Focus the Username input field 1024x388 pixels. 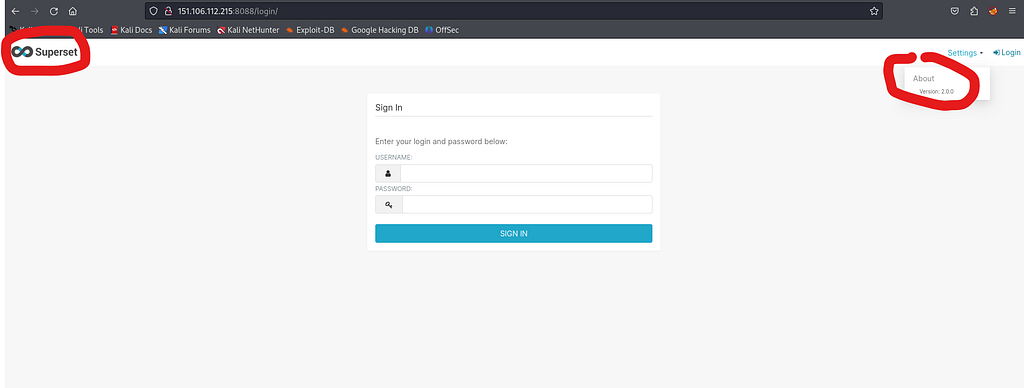coord(526,174)
